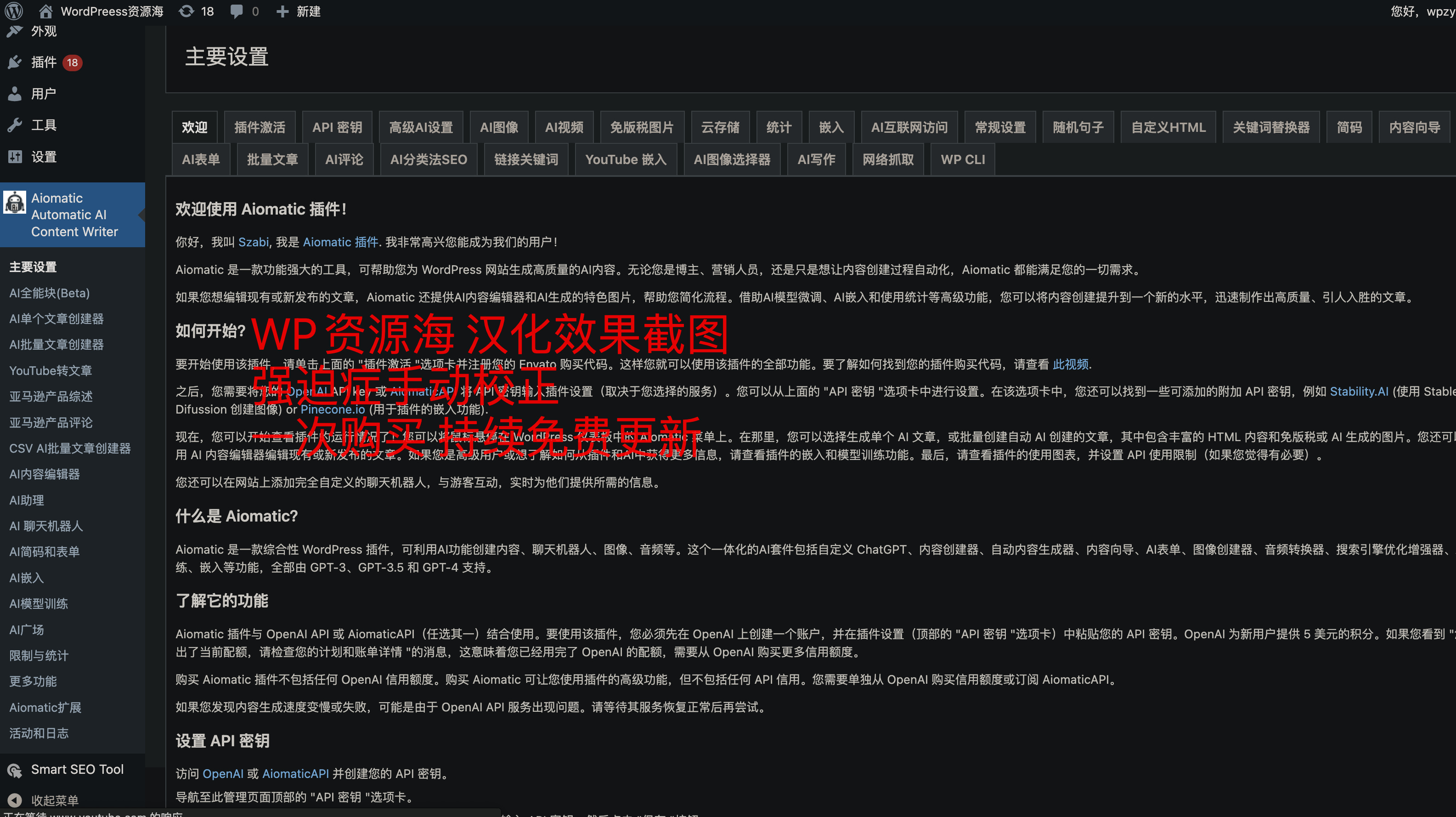Click the WordPreess资源海 site name
The image size is (1456, 817).
(112, 11)
